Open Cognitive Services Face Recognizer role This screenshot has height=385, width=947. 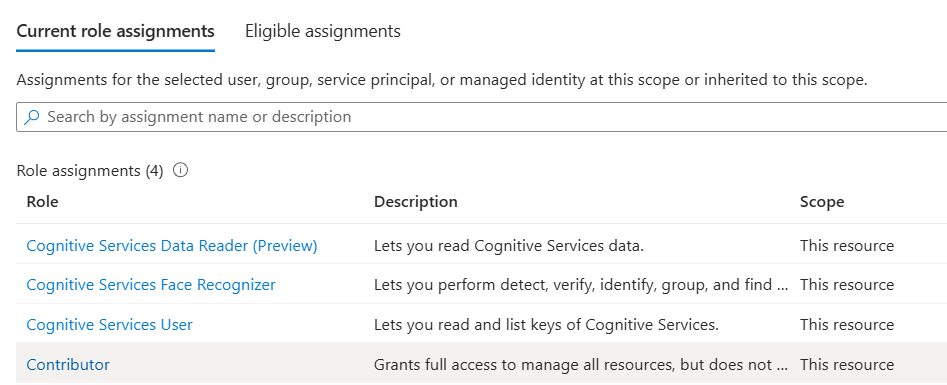pos(151,285)
